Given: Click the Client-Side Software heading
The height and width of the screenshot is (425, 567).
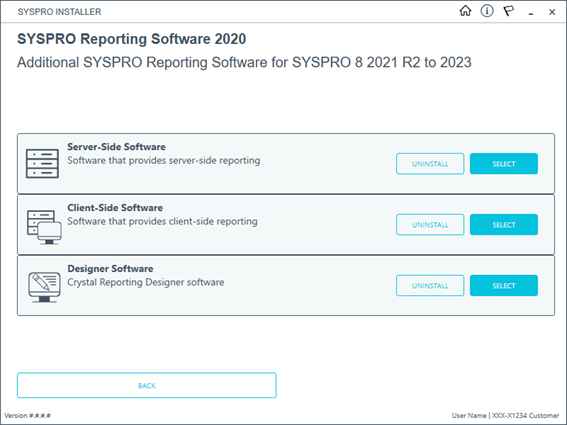Looking at the screenshot, I should point(115,208).
